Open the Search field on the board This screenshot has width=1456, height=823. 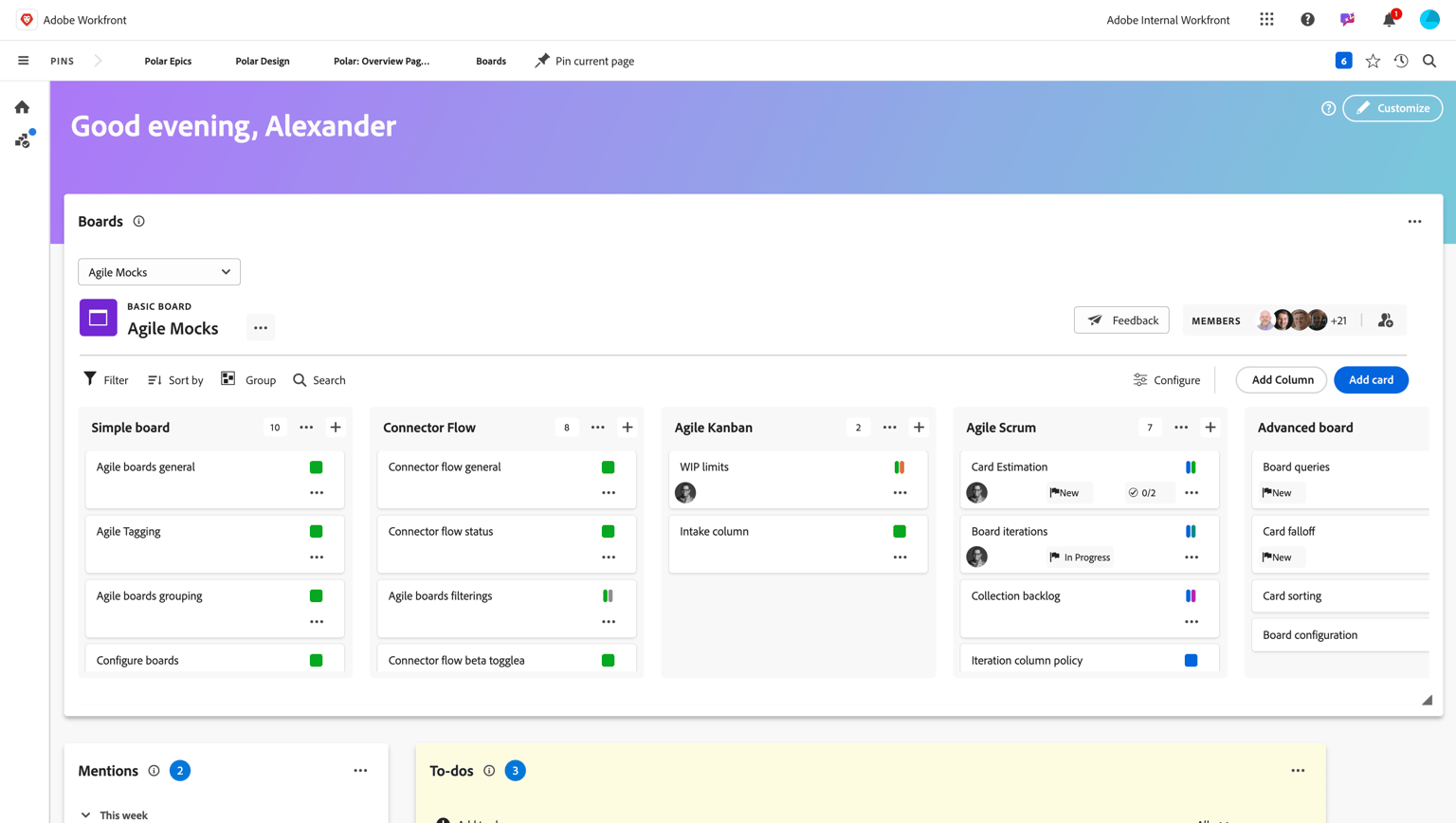(319, 380)
